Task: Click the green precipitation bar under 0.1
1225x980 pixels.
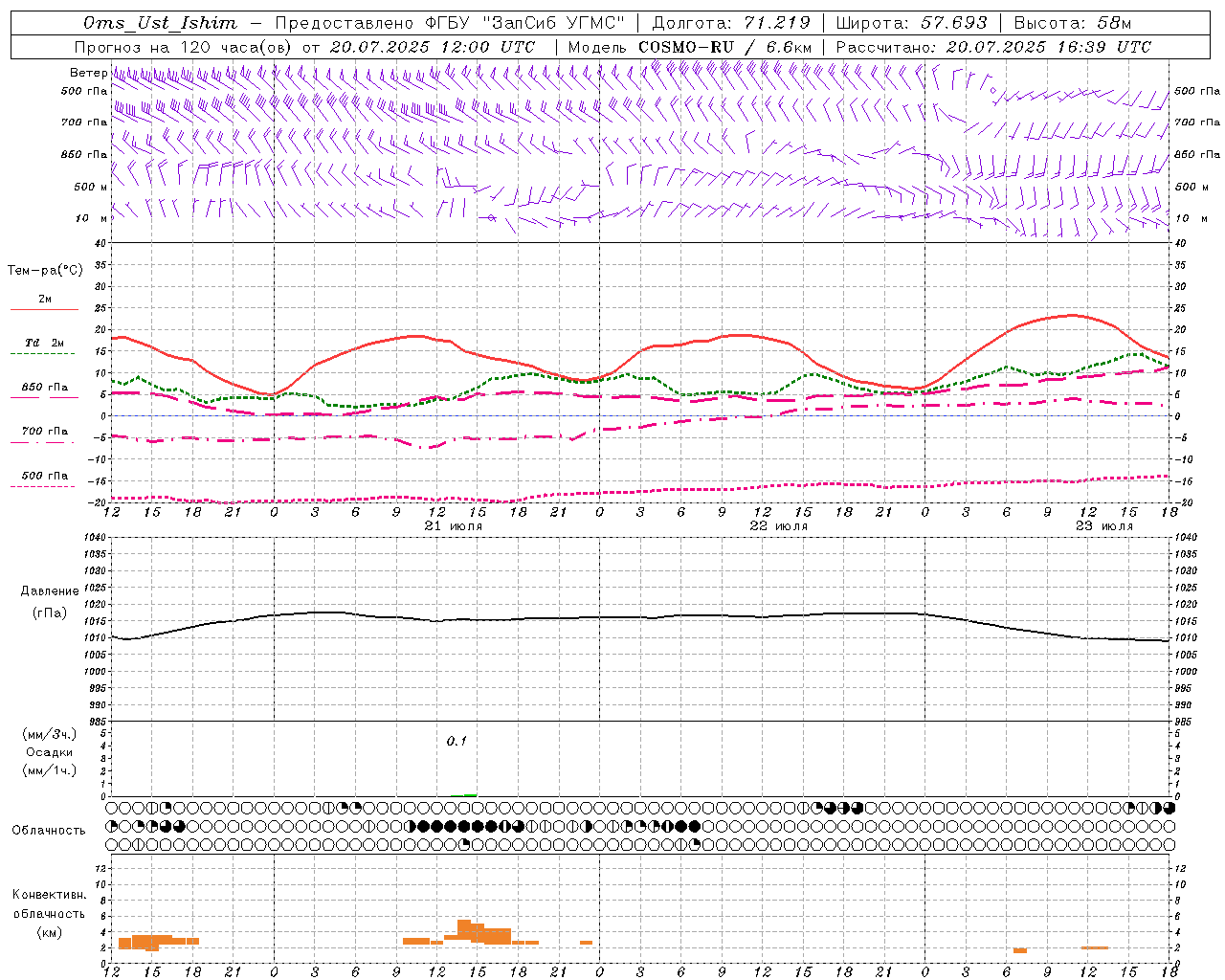Action: [x=464, y=794]
